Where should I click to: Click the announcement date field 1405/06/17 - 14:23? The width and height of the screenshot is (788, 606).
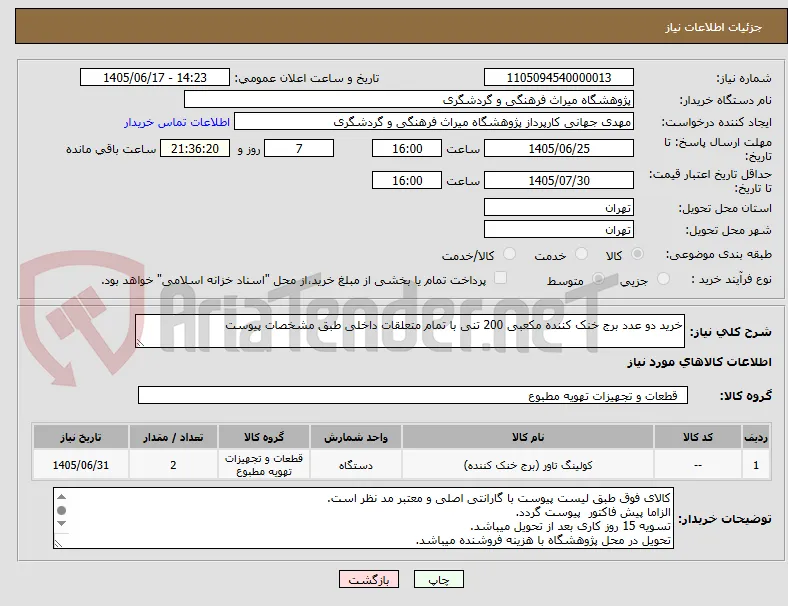tap(155, 77)
